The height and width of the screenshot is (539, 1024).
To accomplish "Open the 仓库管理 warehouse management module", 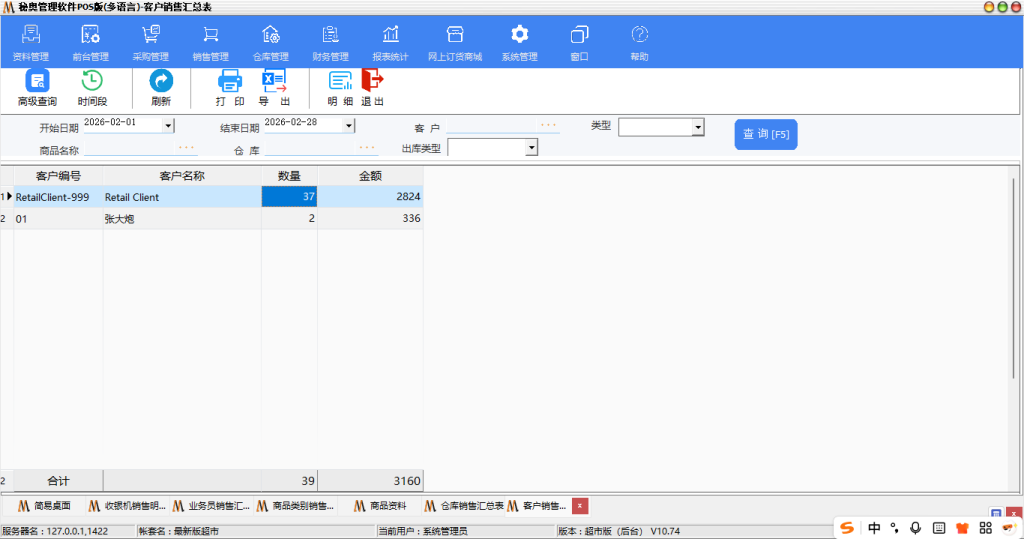I will point(270,43).
